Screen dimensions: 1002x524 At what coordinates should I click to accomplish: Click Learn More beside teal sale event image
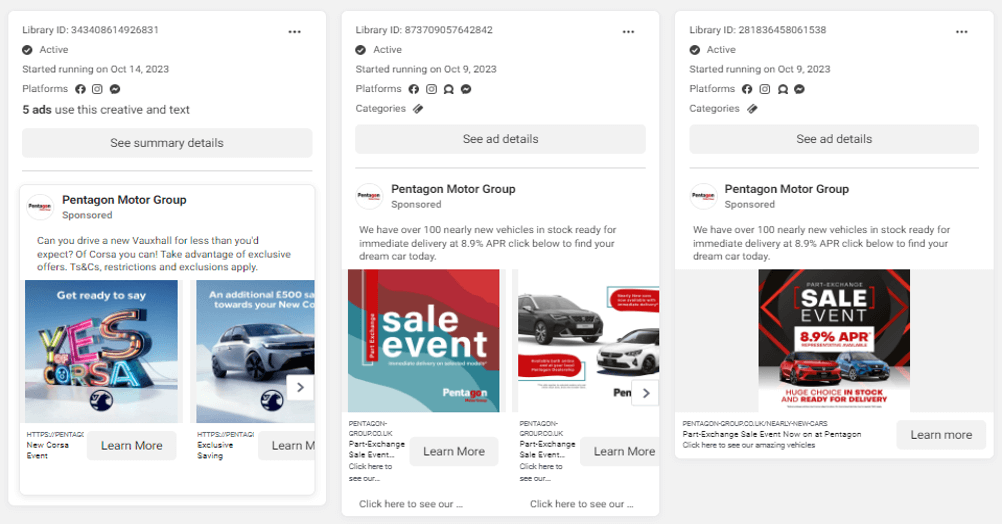point(454,451)
